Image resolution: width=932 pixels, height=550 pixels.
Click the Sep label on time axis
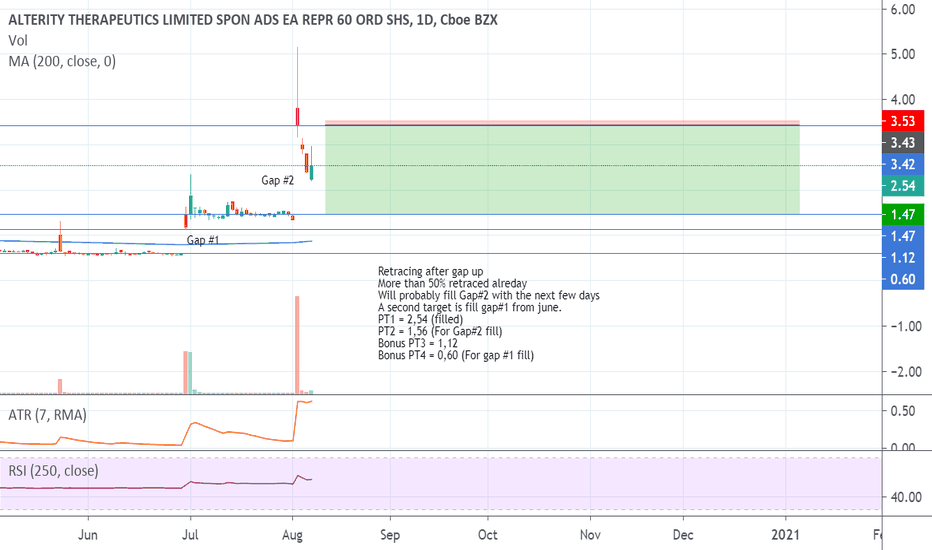pos(390,535)
